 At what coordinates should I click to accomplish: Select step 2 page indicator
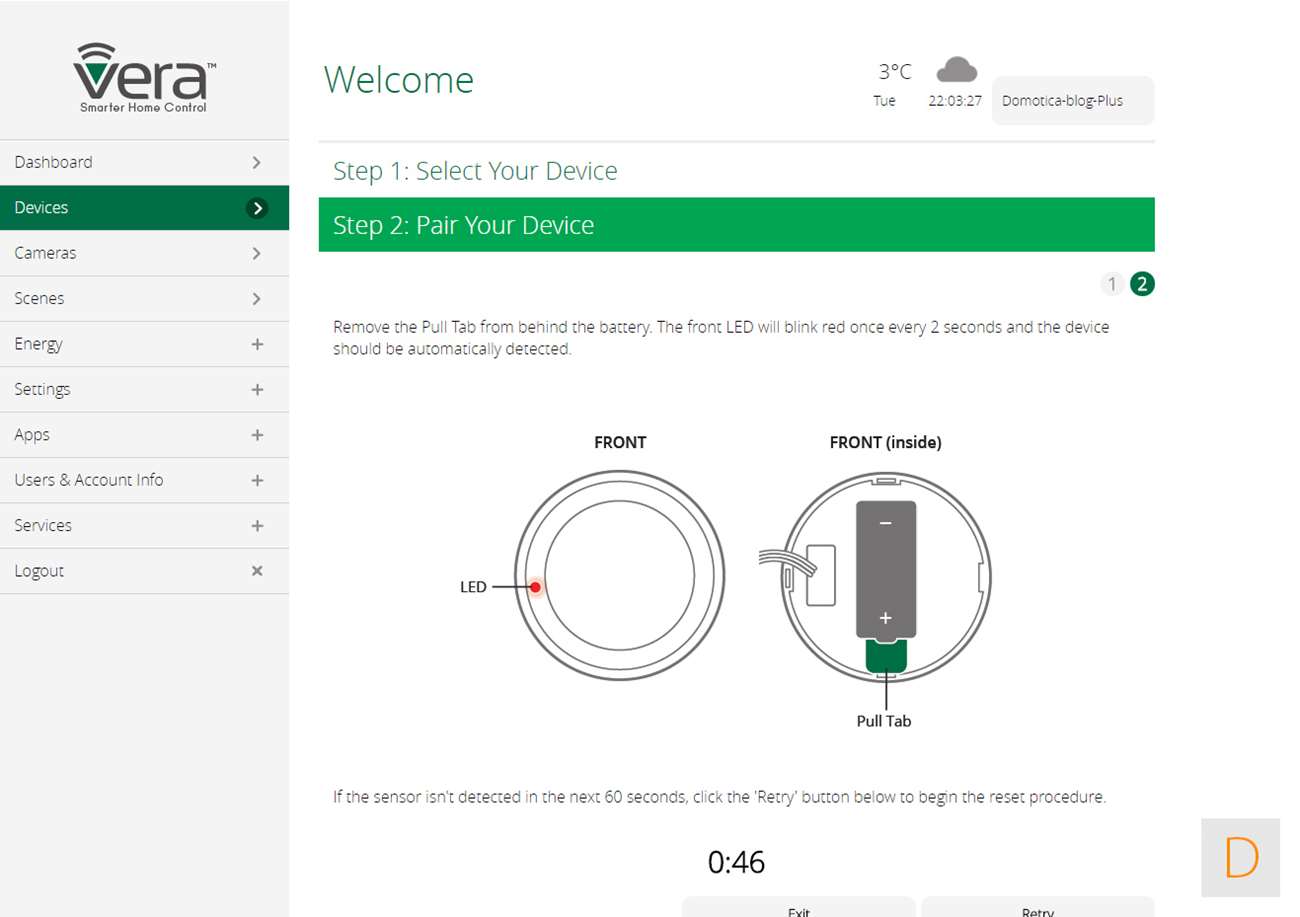(x=1142, y=284)
